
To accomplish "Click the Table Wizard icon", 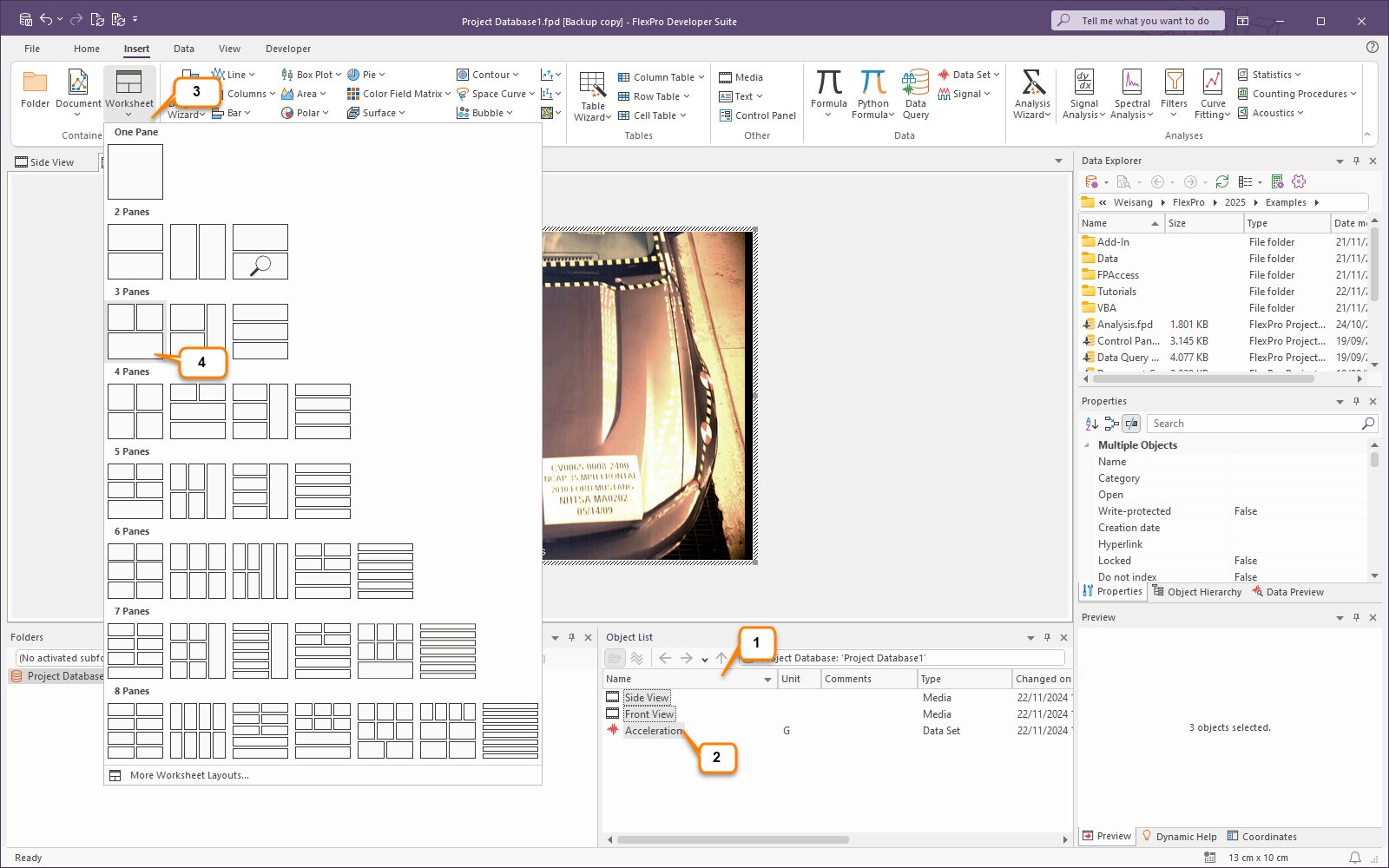I will (592, 85).
